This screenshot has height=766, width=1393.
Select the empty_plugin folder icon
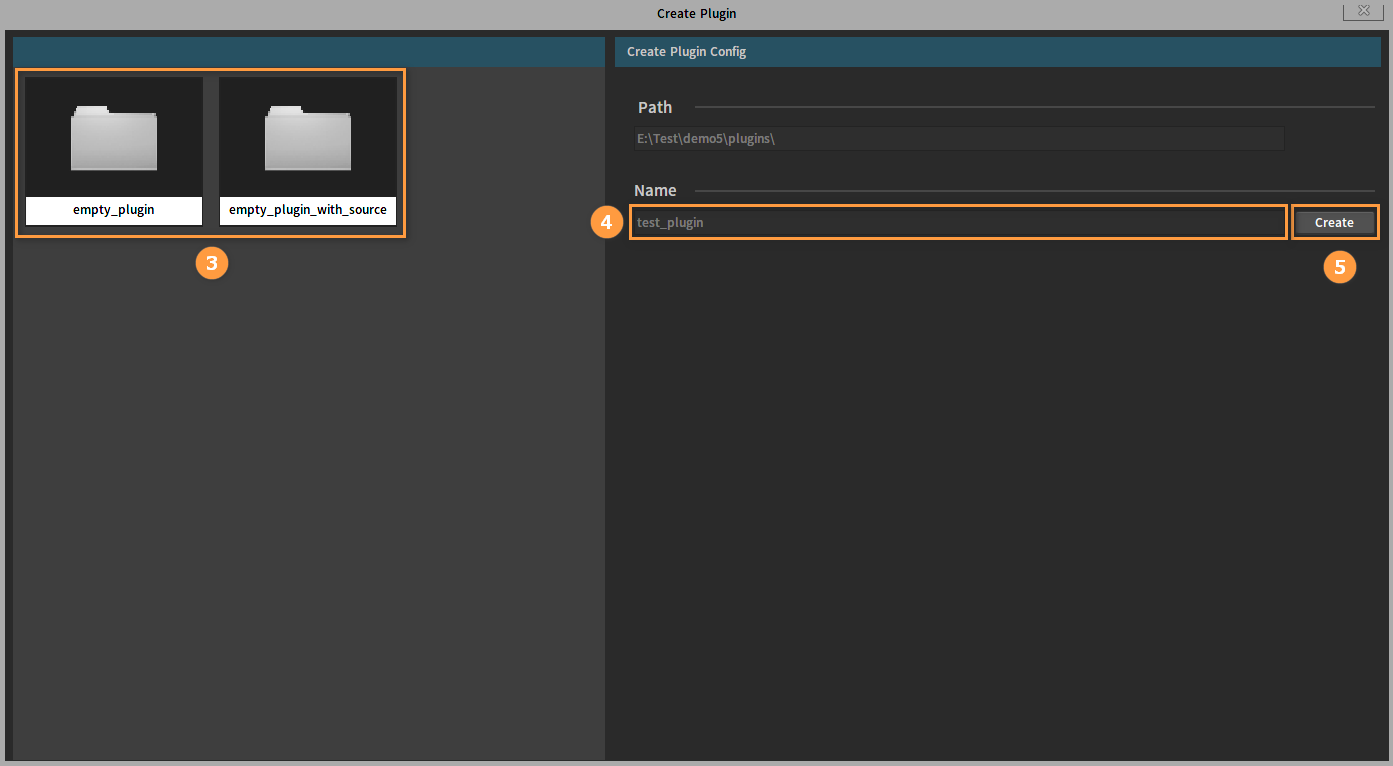coord(114,140)
